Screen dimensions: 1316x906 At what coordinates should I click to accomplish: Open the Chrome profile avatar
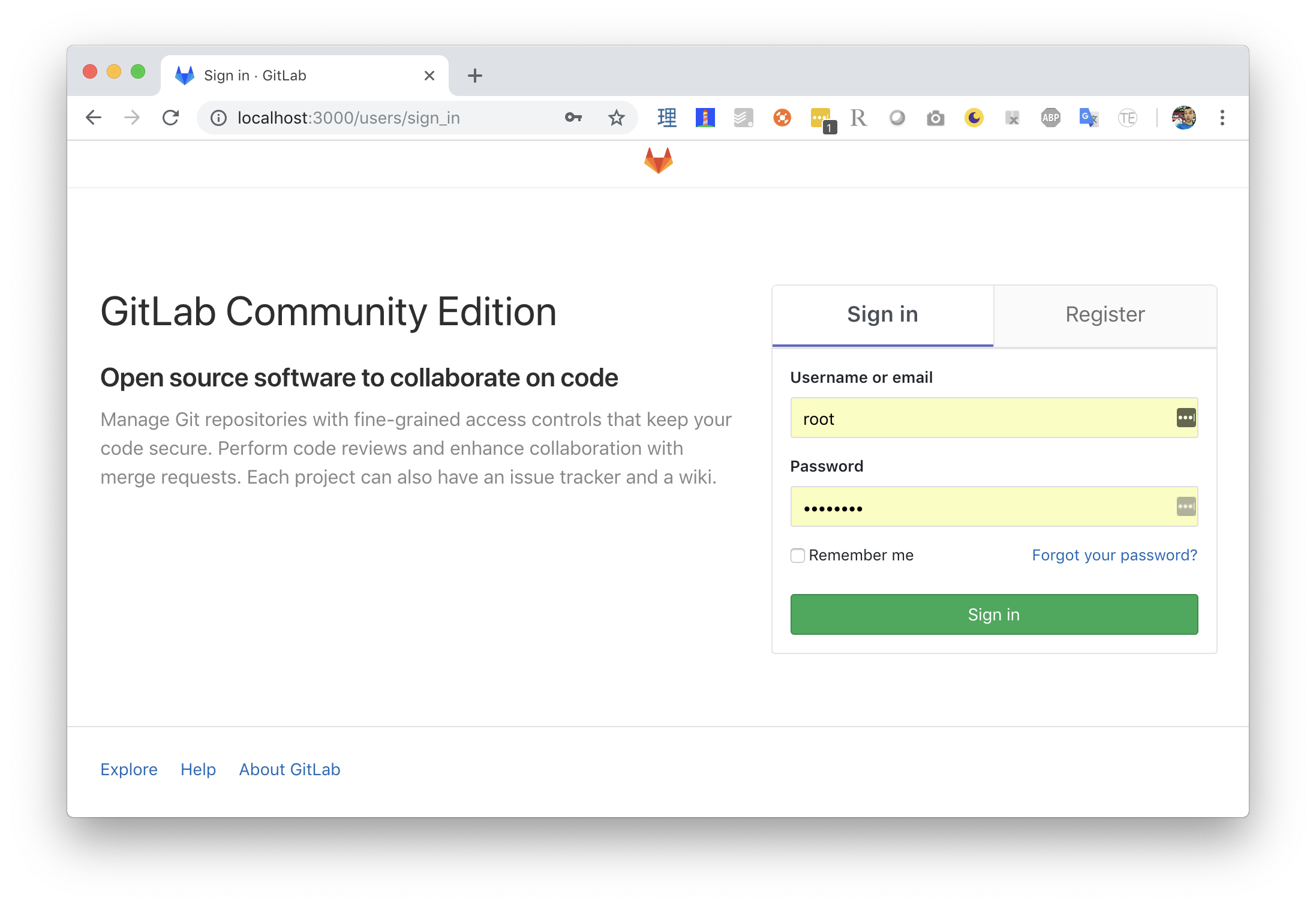click(1183, 118)
